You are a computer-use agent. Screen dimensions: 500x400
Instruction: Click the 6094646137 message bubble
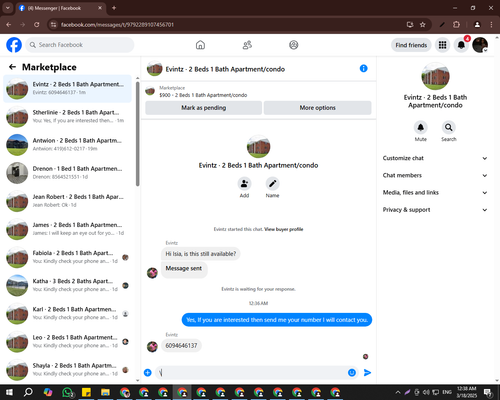tap(181, 346)
